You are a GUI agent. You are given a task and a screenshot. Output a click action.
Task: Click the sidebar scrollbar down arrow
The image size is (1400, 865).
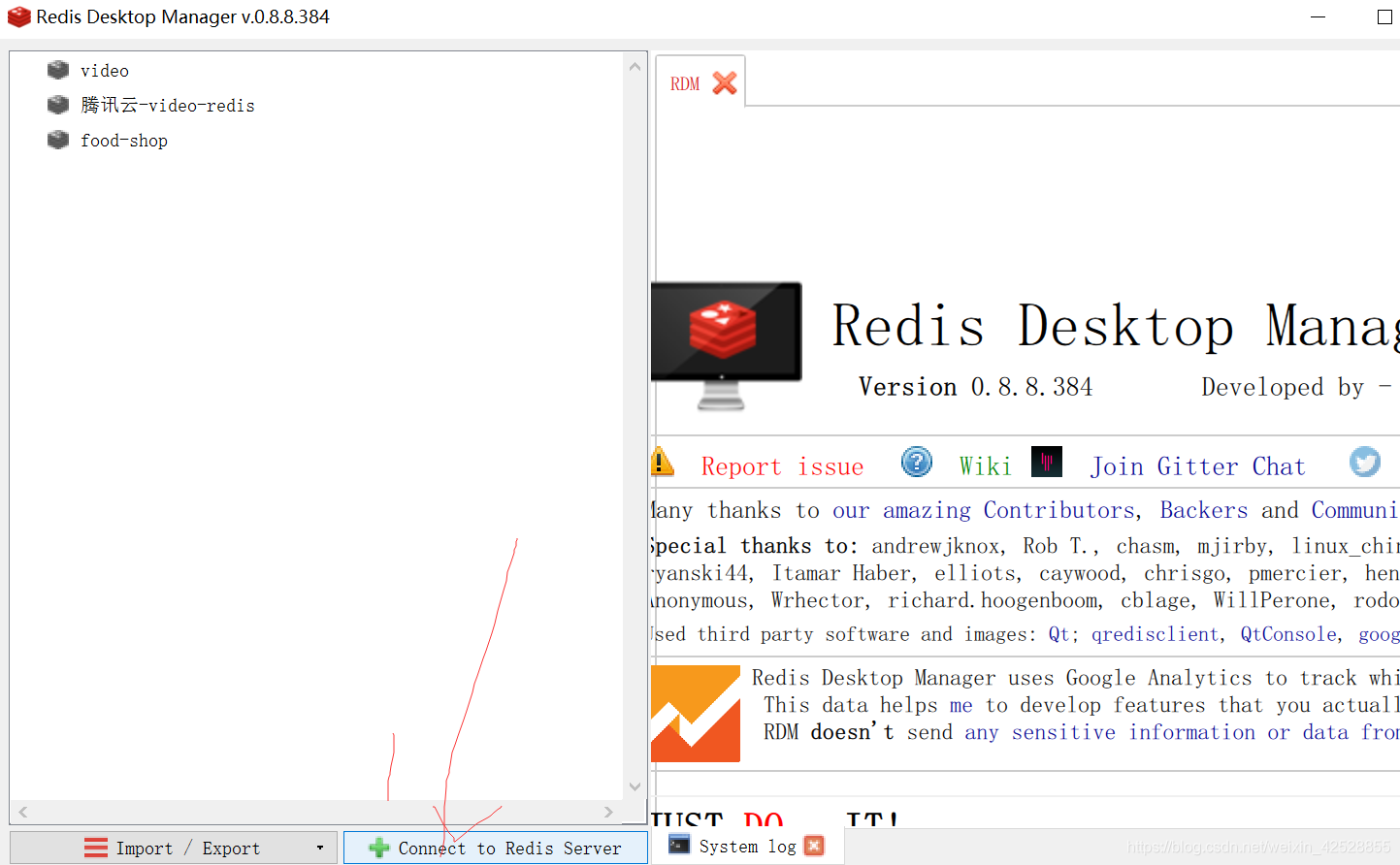635,786
